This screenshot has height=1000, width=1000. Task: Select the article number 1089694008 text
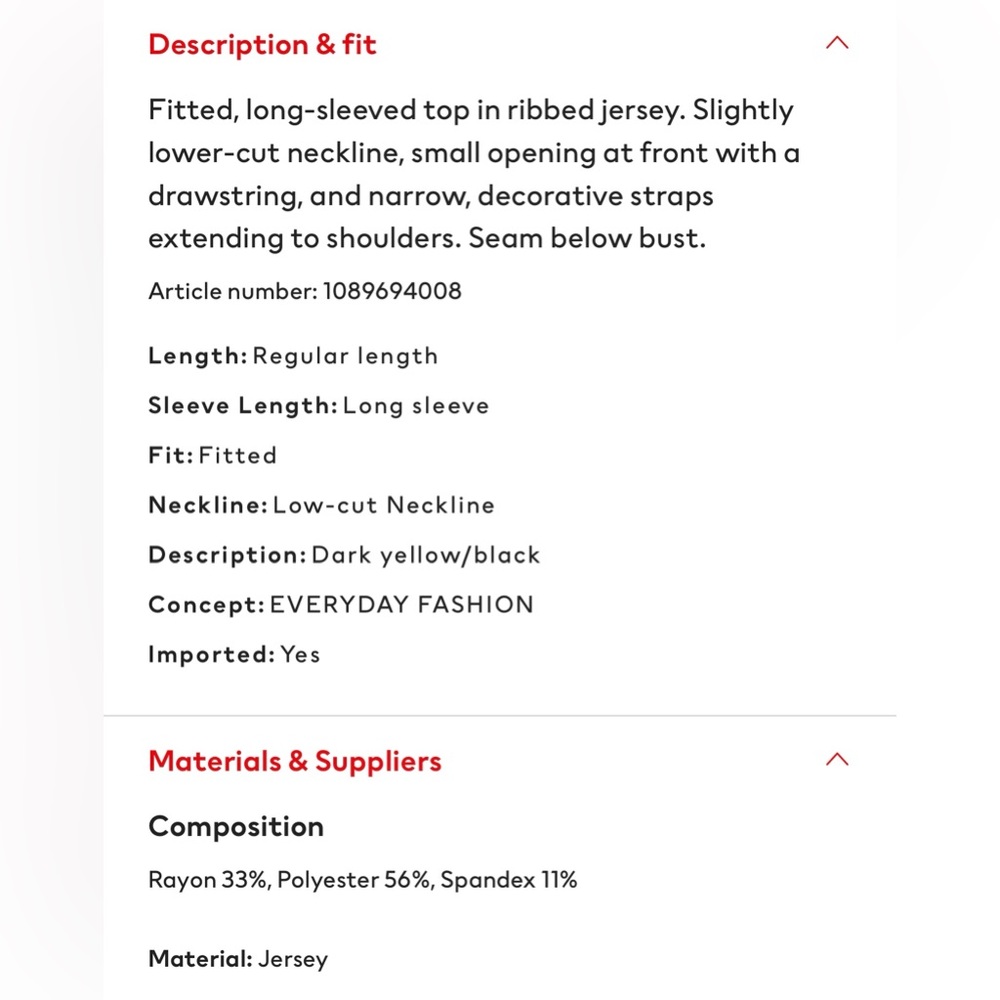392,291
